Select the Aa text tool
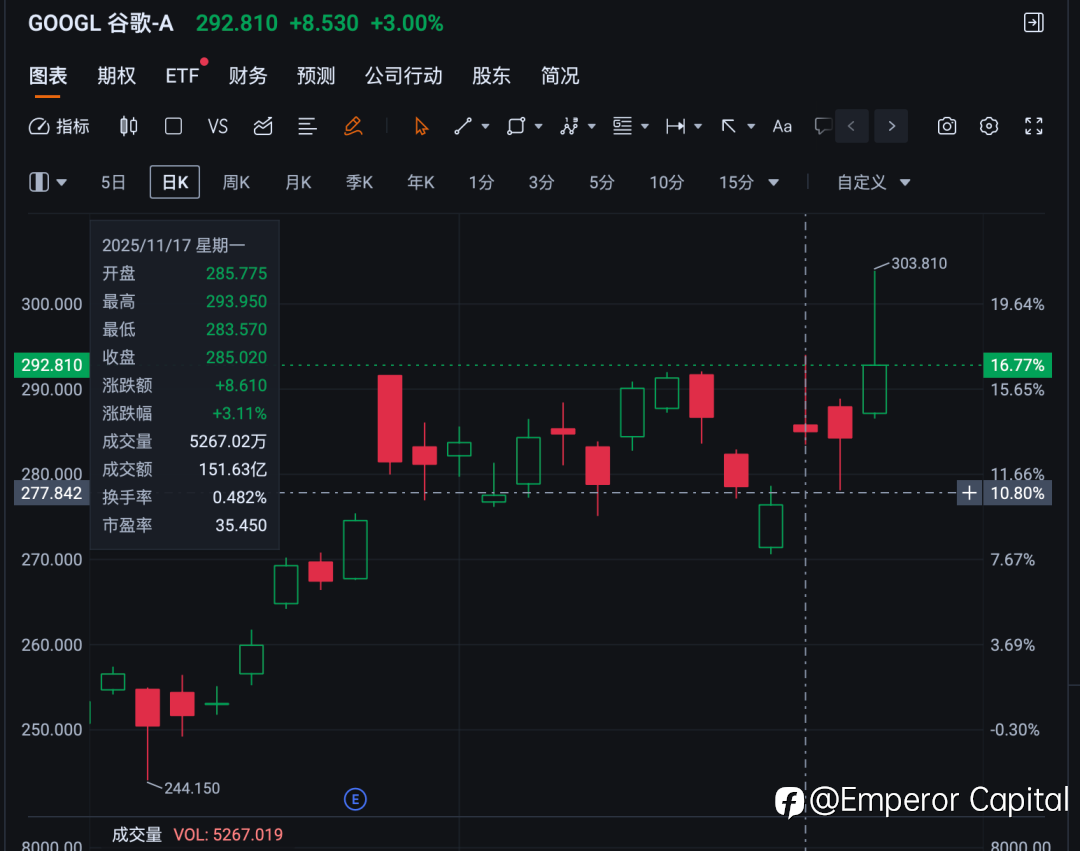The width and height of the screenshot is (1080, 851). click(782, 126)
